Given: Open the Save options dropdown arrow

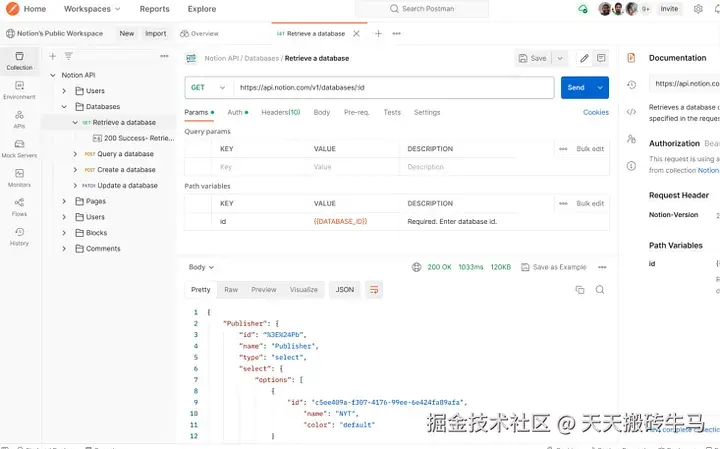Looking at the screenshot, I should tap(560, 58).
